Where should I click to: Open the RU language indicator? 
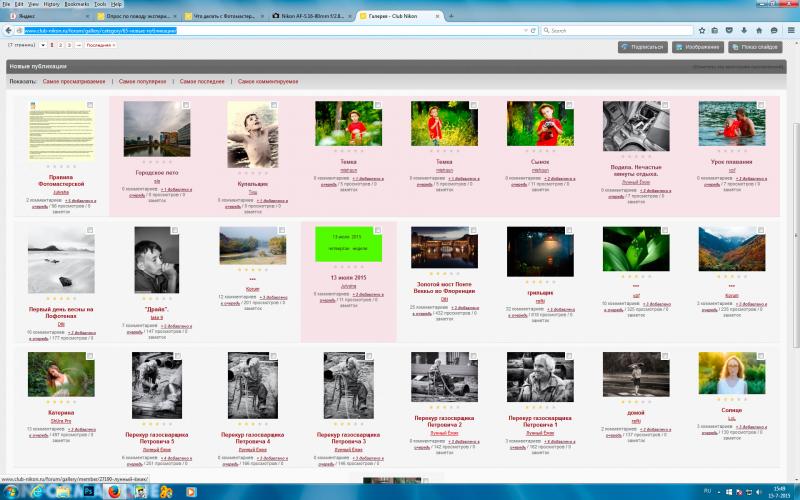707,491
